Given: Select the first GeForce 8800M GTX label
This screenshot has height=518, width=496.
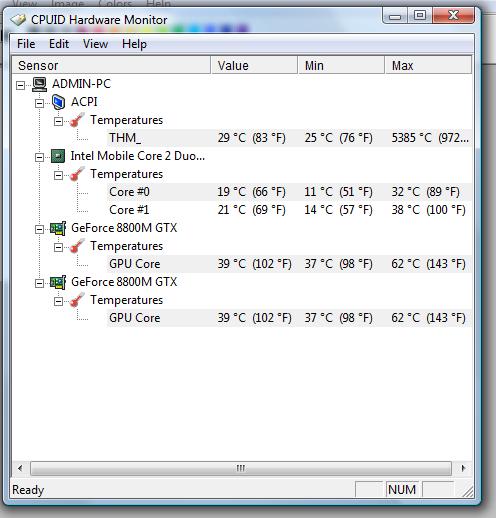Looking at the screenshot, I should pos(124,228).
